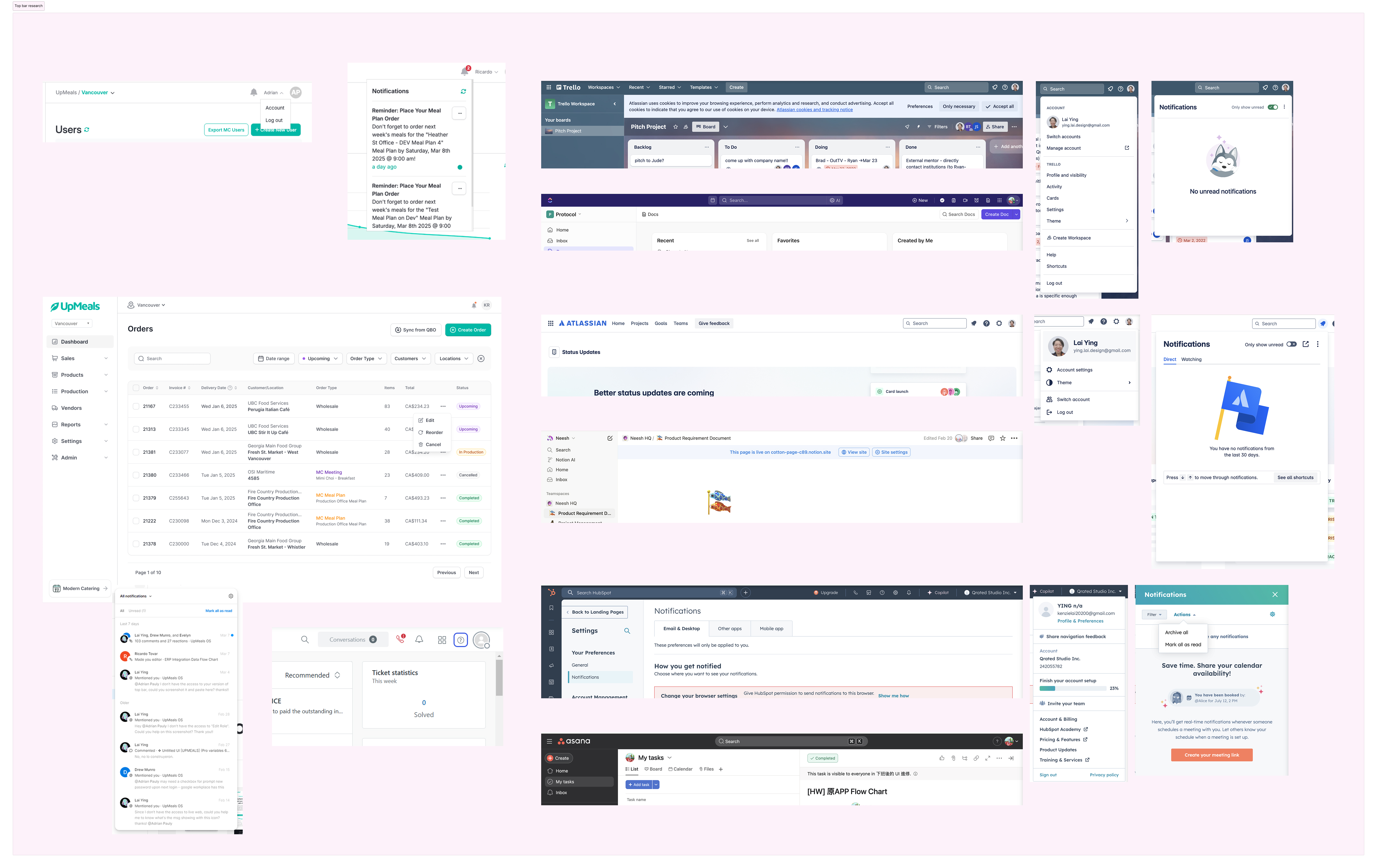Toggle Only show unread in Atlassian Notifications
Viewport: 1377px width, 868px height.
tap(1292, 344)
